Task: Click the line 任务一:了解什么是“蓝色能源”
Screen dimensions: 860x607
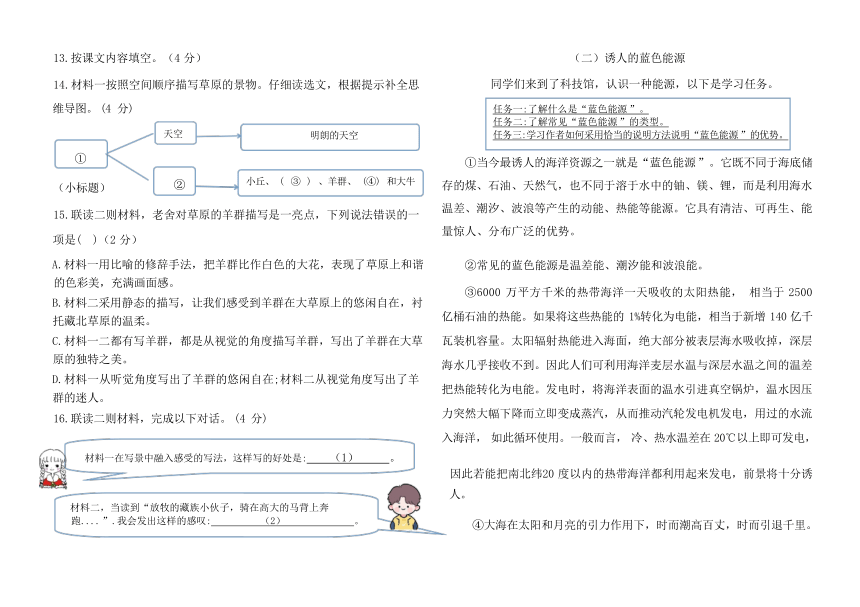Action: 569,109
